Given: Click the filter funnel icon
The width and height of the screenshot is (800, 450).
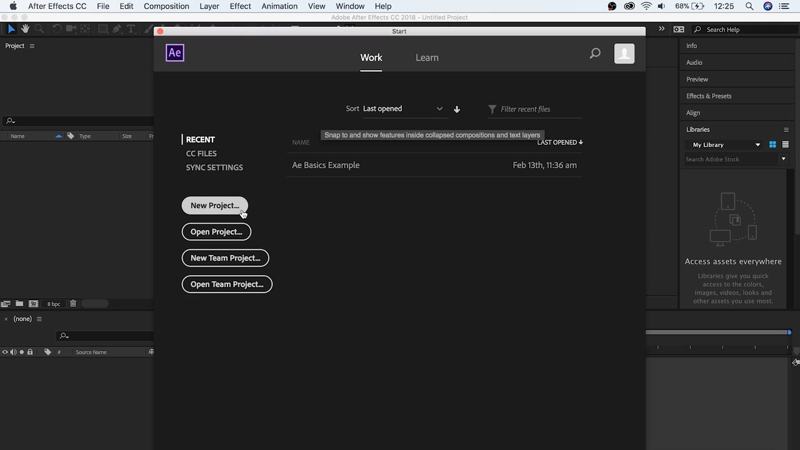Looking at the screenshot, I should pos(492,109).
